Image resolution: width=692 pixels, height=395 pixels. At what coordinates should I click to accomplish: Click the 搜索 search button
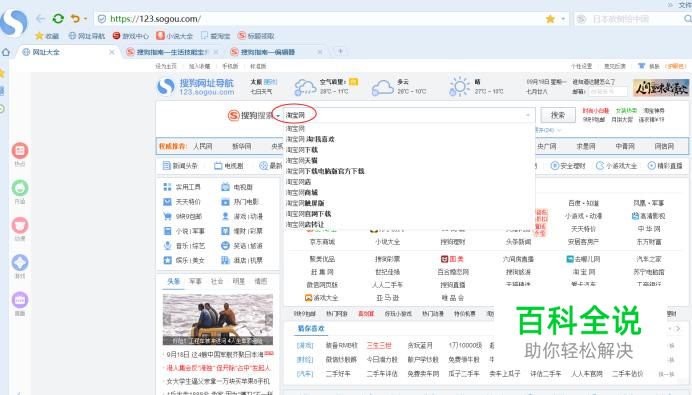558,115
